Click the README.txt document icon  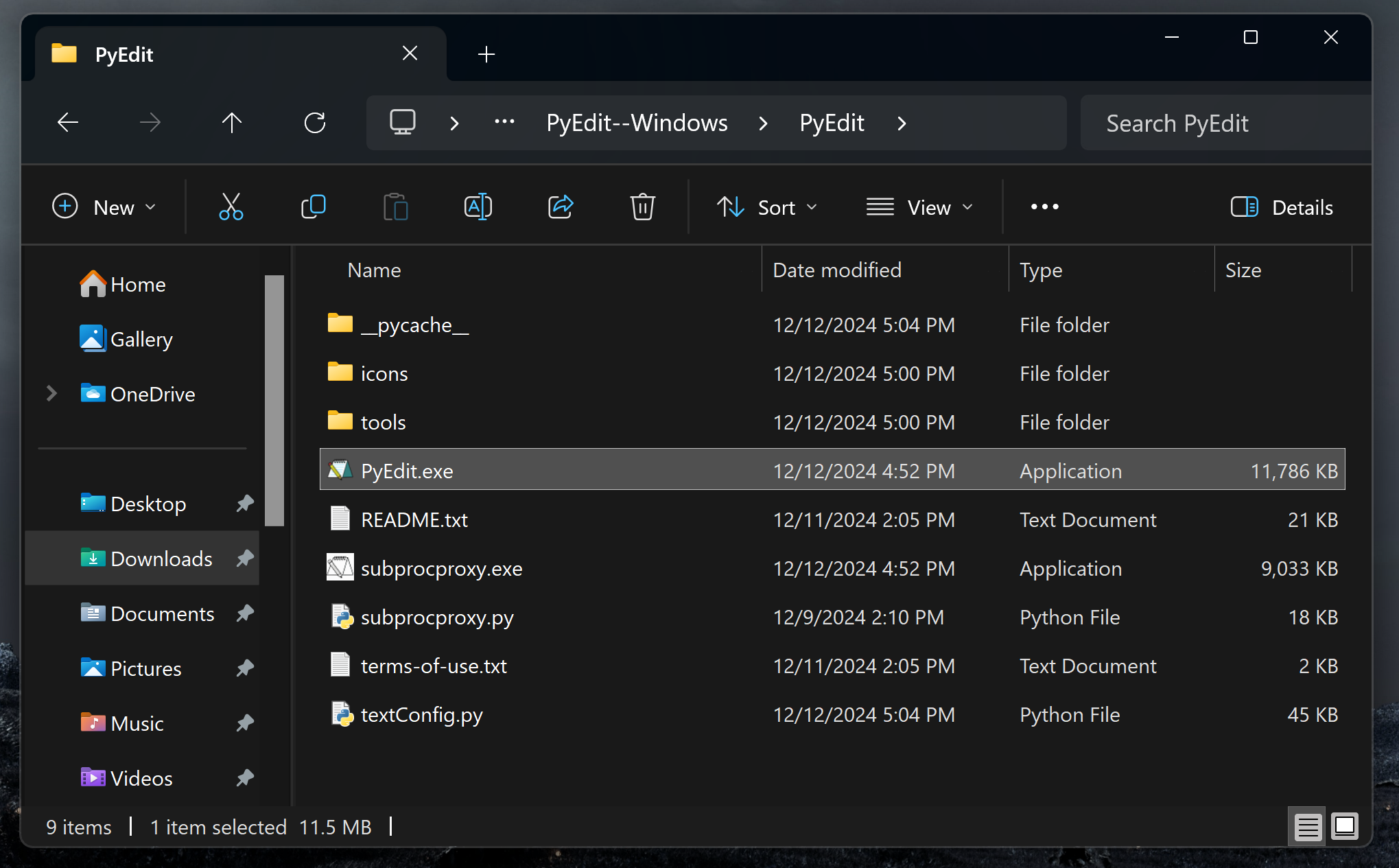pos(340,519)
